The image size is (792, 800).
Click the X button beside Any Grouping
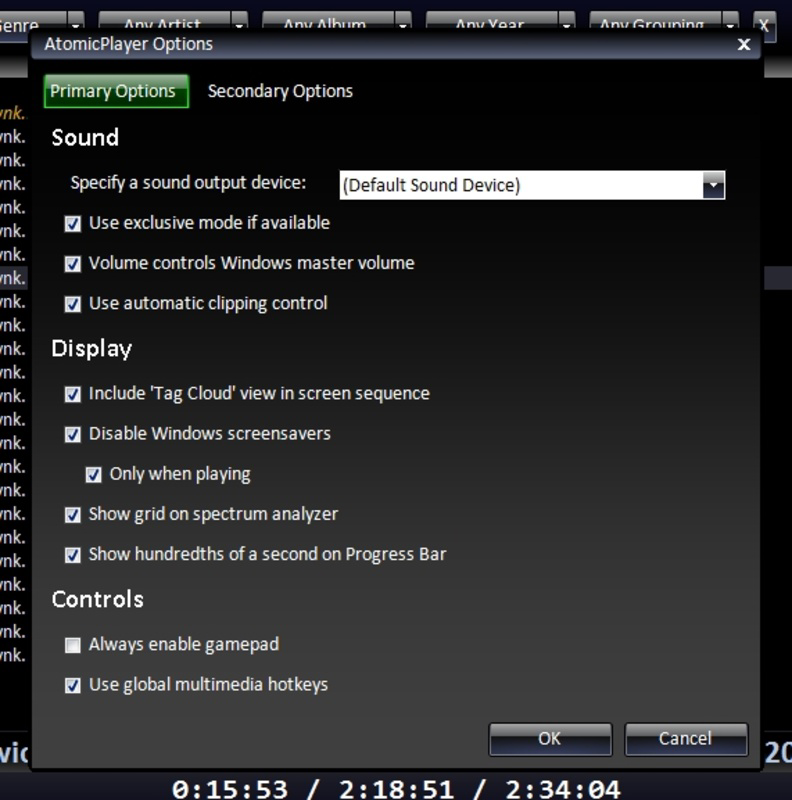(x=764, y=26)
